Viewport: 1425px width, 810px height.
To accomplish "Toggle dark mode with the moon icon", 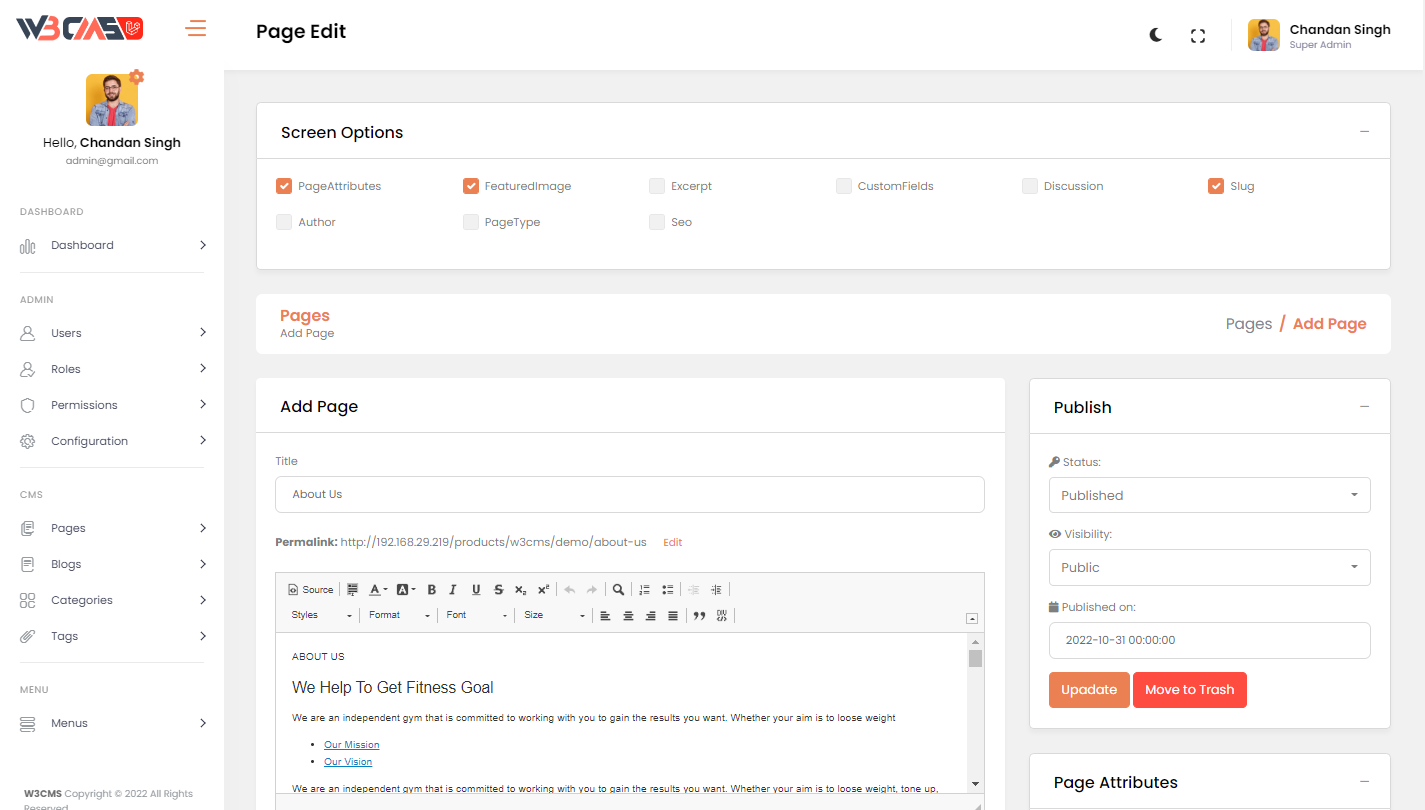I will point(1155,35).
